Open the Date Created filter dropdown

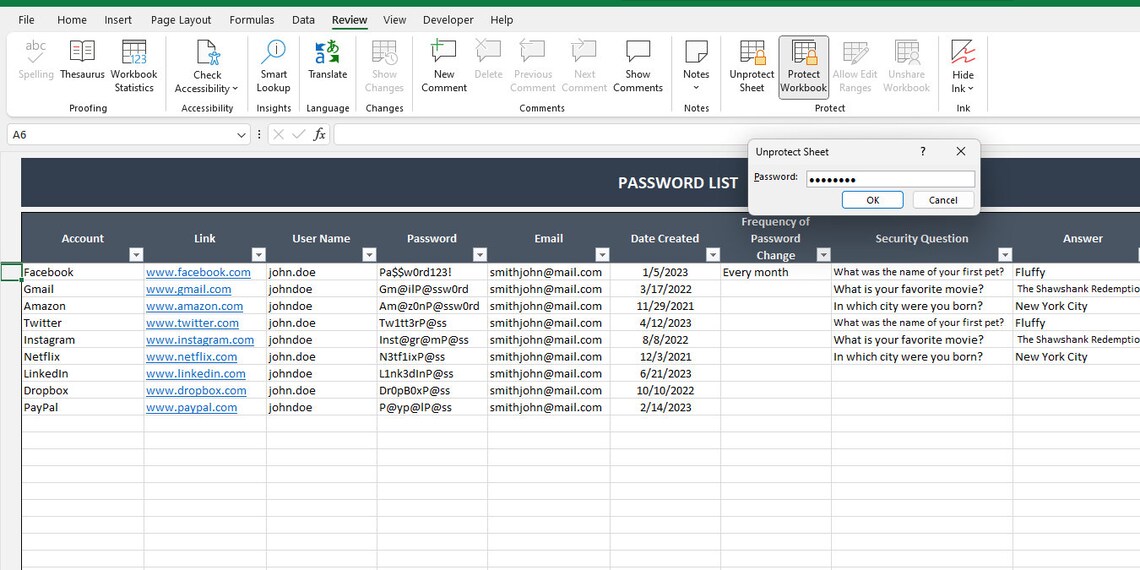[x=712, y=254]
